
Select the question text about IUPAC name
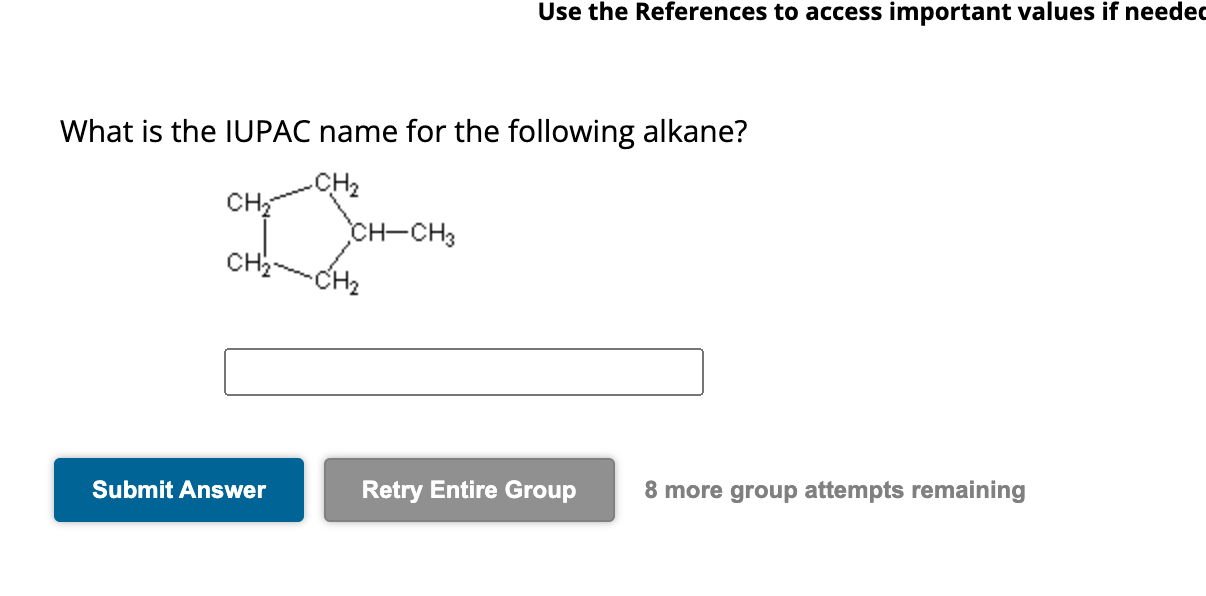[402, 131]
